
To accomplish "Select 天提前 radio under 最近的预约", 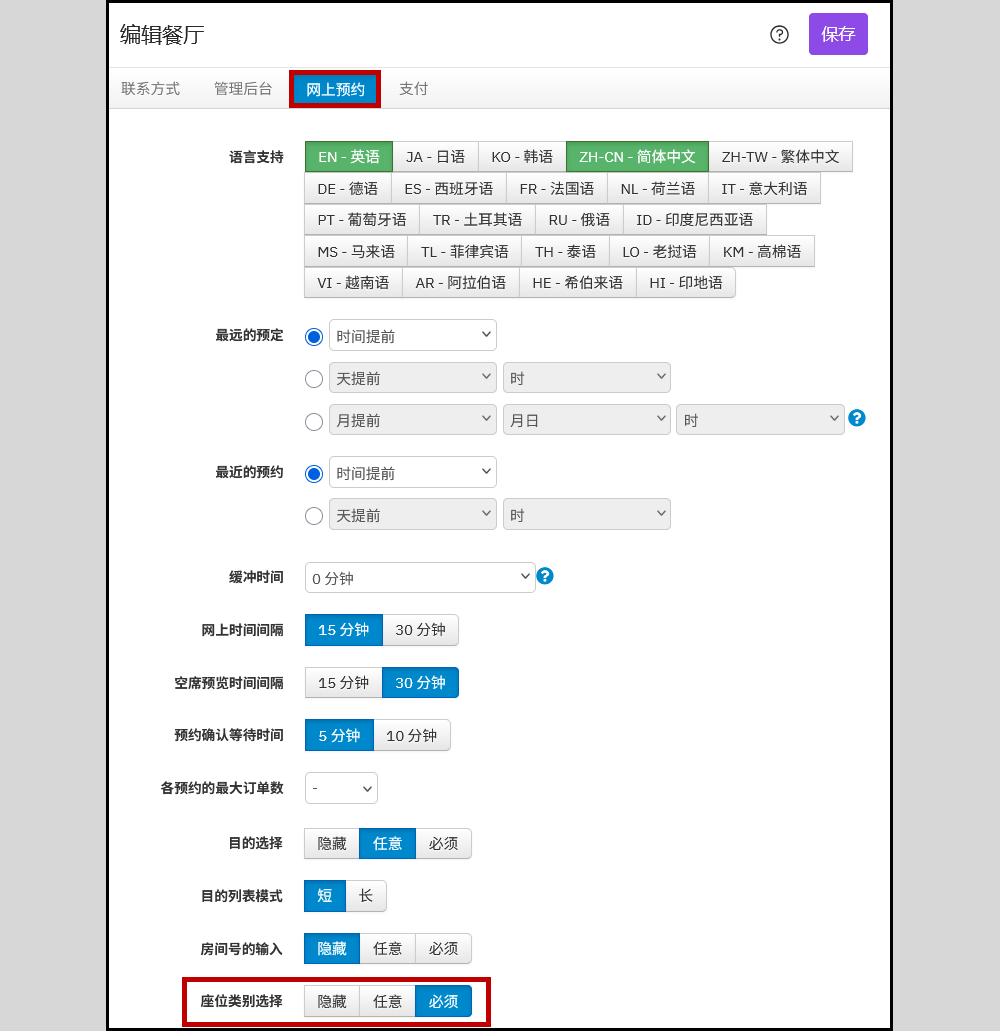I will [x=314, y=516].
